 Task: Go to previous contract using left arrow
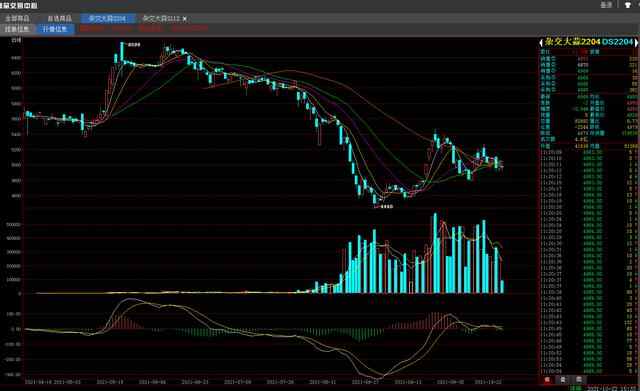pyautogui.click(x=541, y=42)
